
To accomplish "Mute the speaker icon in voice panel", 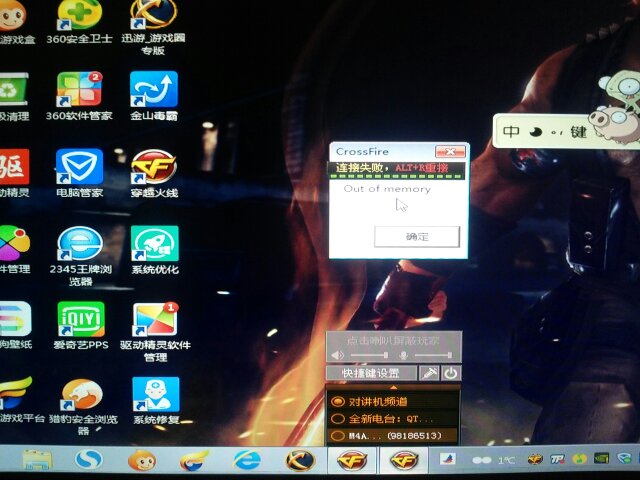I will 337,355.
